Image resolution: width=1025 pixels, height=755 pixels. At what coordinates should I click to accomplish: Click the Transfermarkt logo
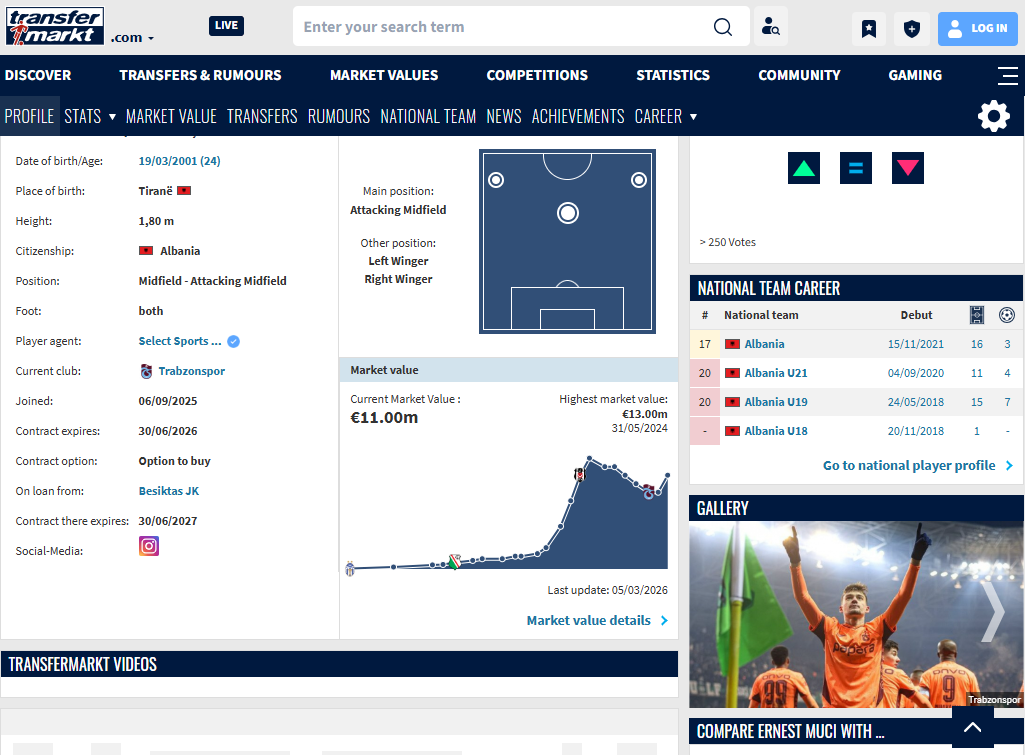click(54, 27)
